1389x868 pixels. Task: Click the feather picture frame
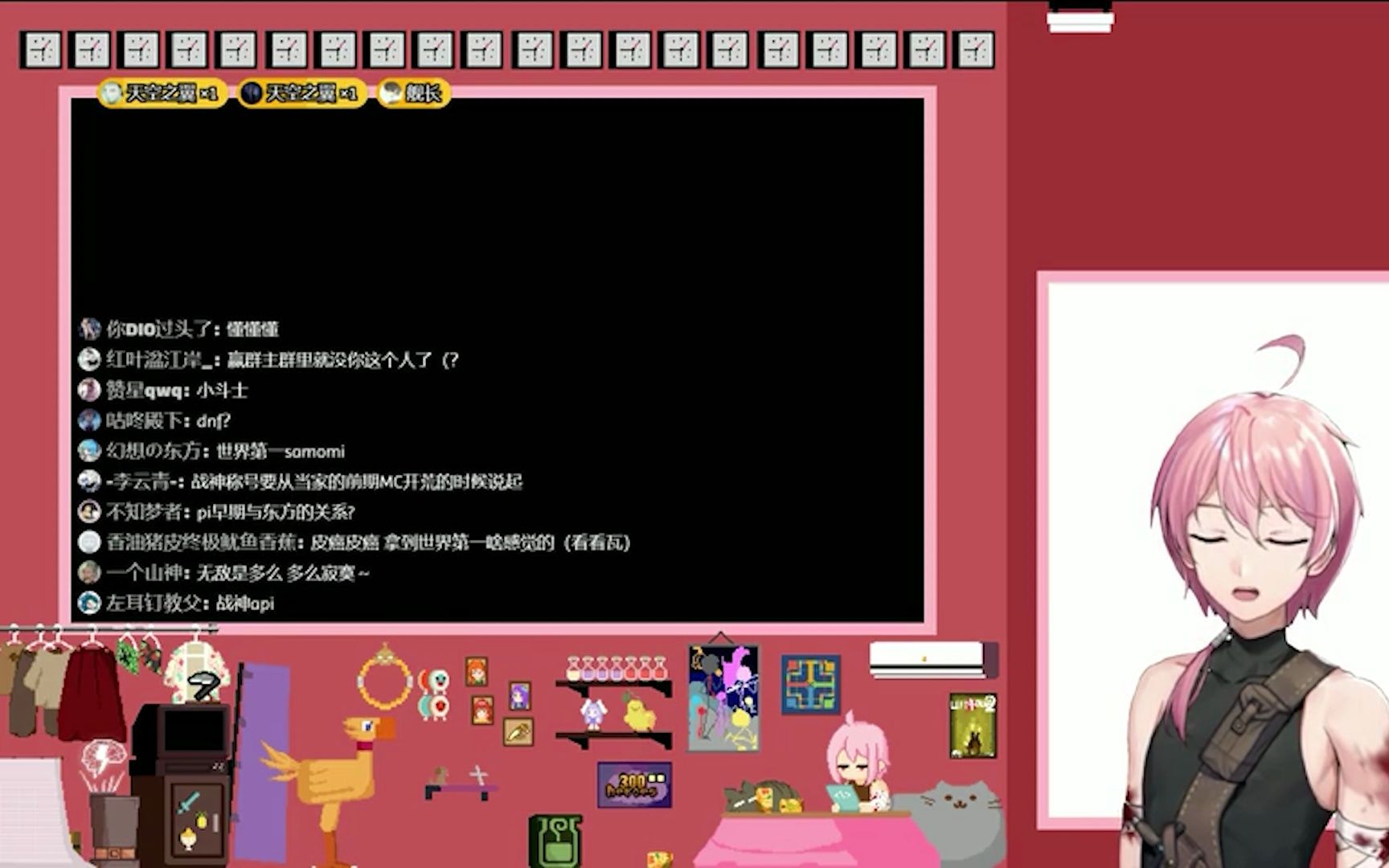[x=518, y=731]
